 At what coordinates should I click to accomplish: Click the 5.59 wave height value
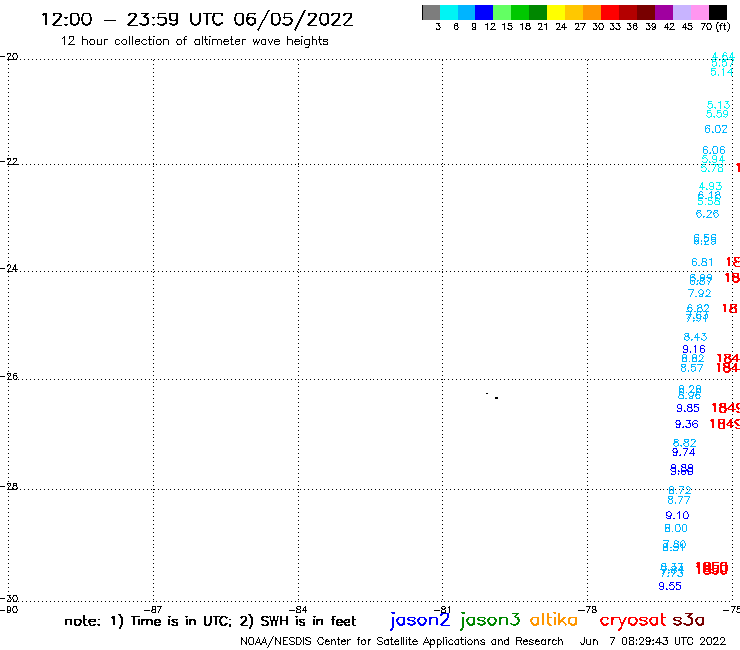click(717, 114)
